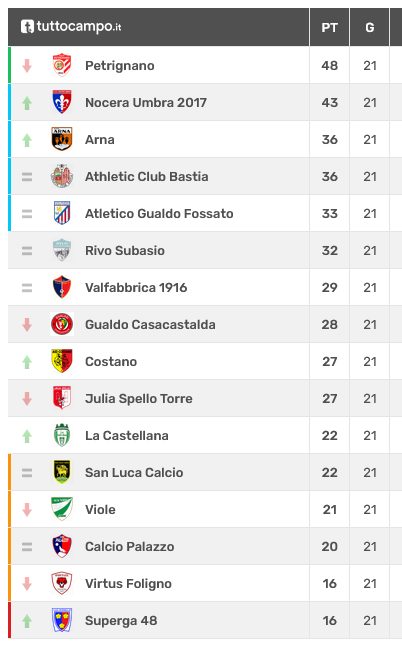Open the Atletico Gualdo Fossato team link
Image resolution: width=402 pixels, height=649 pixels.
point(159,214)
